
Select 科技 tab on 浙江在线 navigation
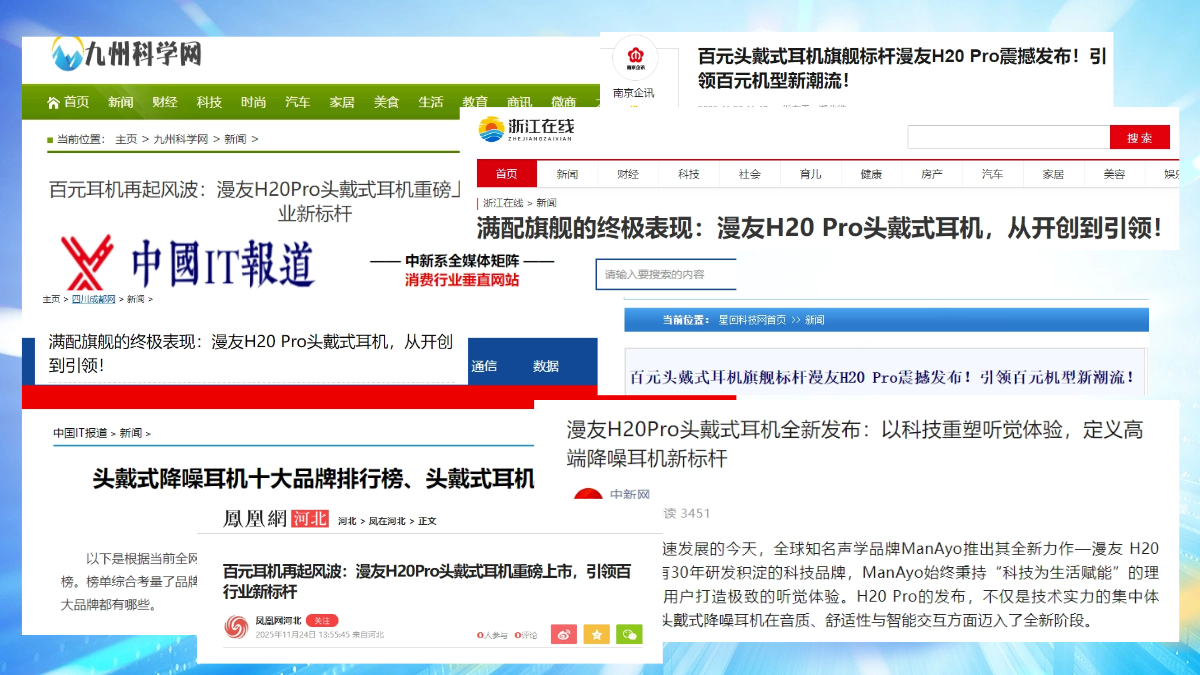[x=689, y=174]
